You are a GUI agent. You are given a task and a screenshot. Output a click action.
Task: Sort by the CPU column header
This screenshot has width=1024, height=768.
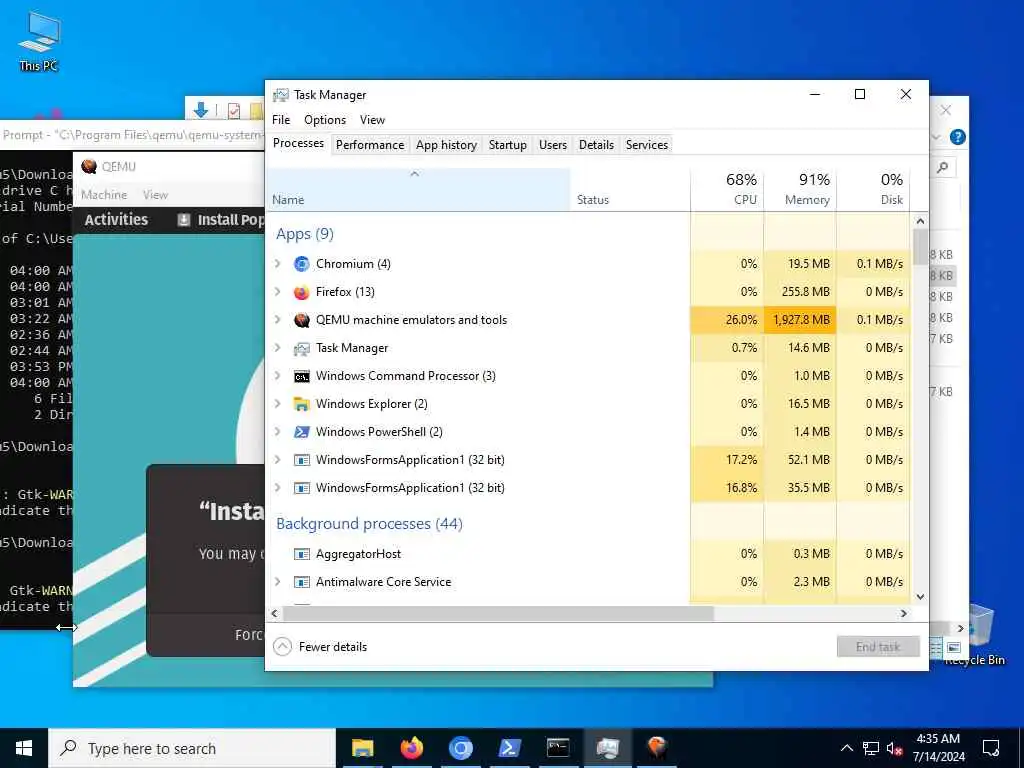[x=727, y=189]
